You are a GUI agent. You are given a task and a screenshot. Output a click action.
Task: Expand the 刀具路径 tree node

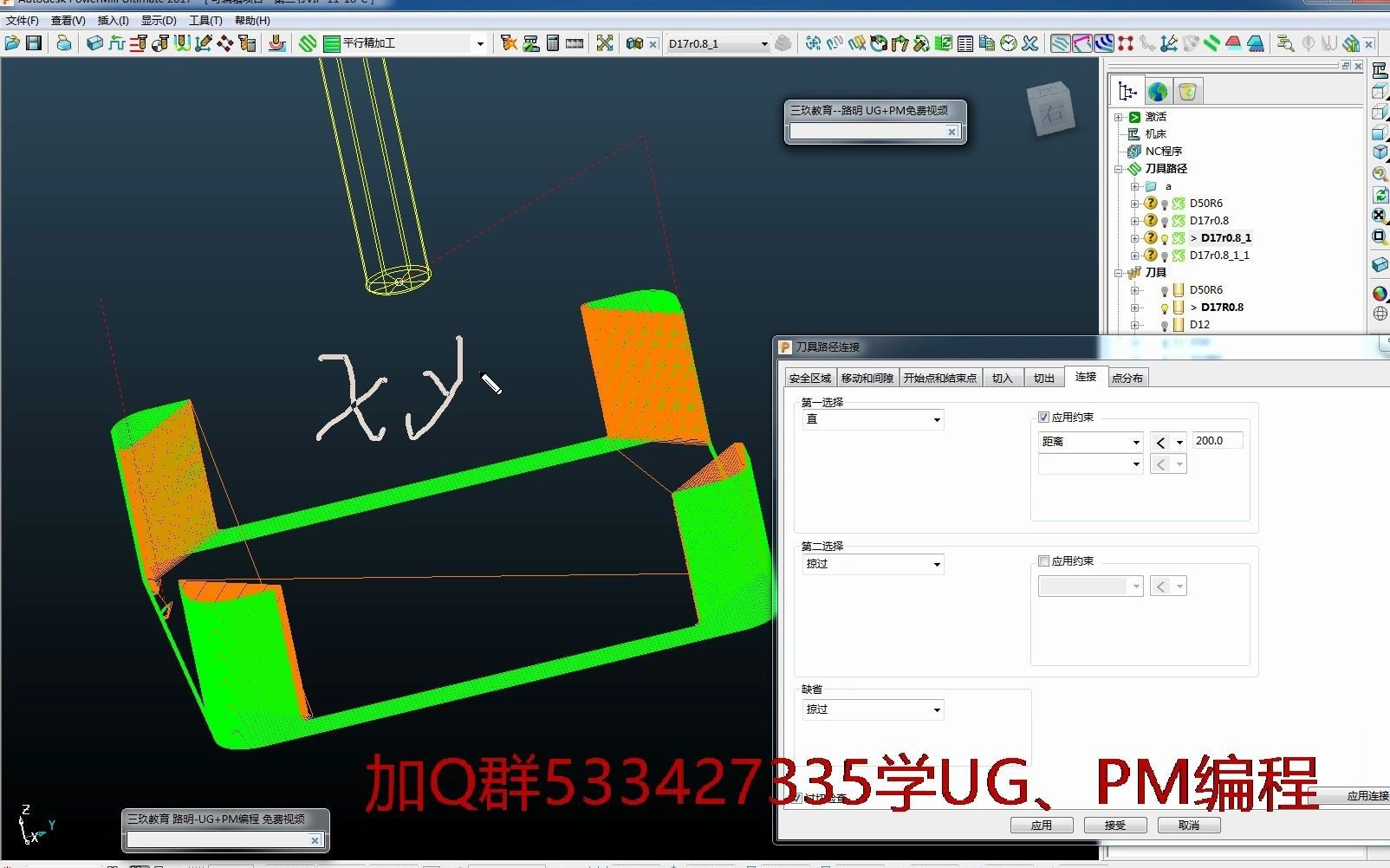pos(1119,169)
